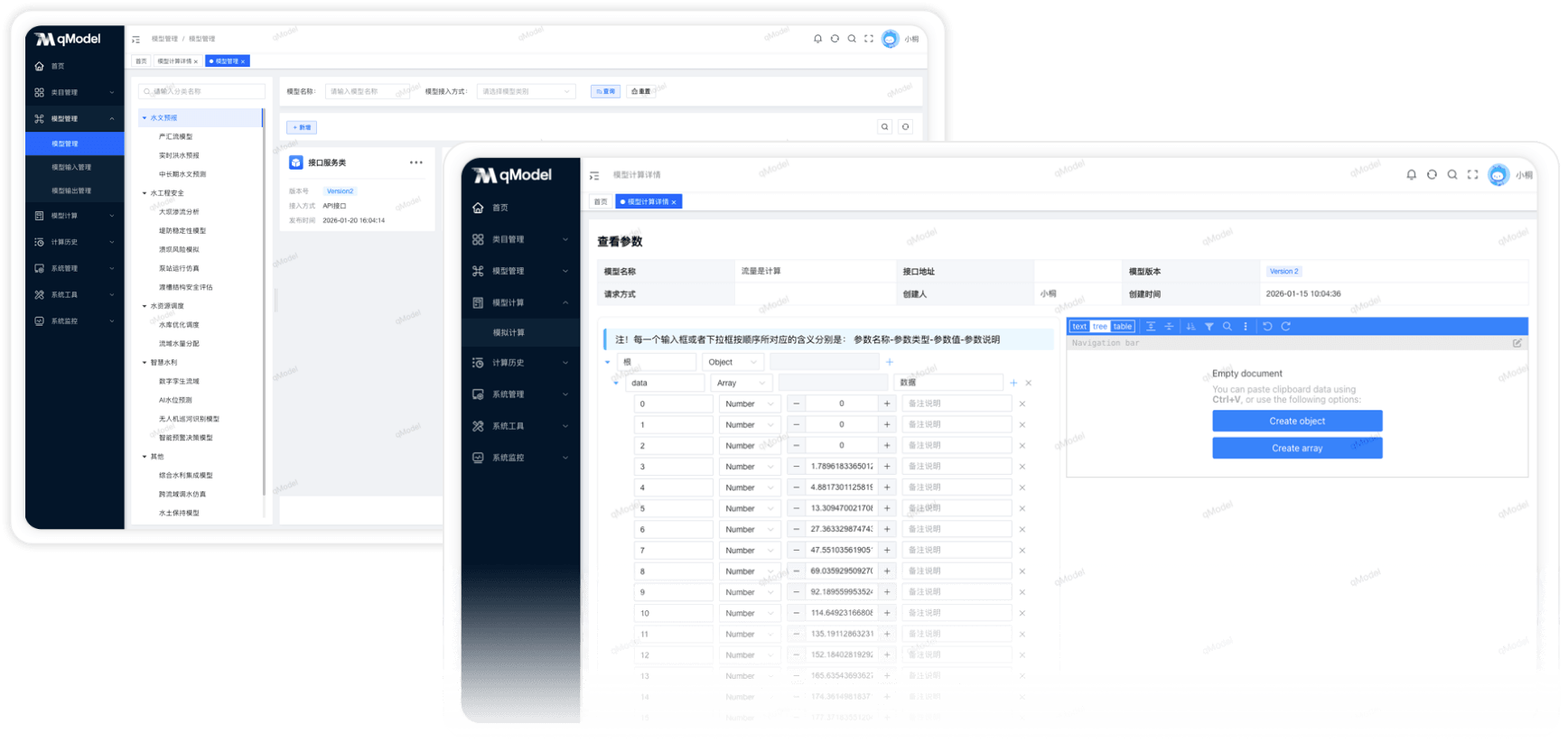Click bell icon in back window header
This screenshot has height=742, width=1568.
817,39
